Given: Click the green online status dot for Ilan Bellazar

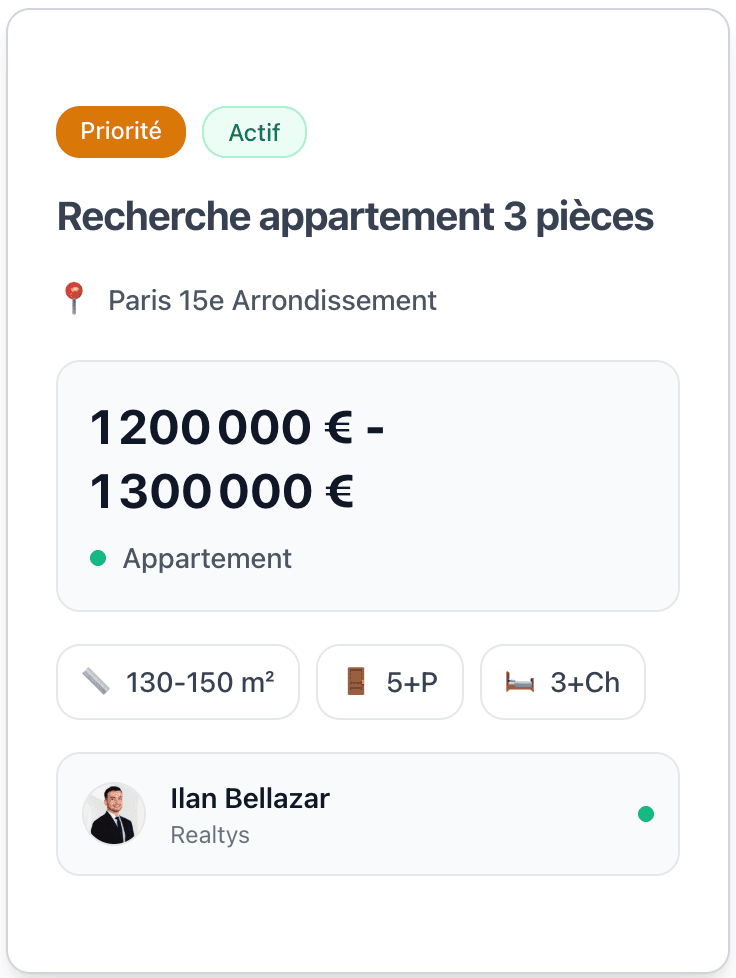Looking at the screenshot, I should (646, 814).
